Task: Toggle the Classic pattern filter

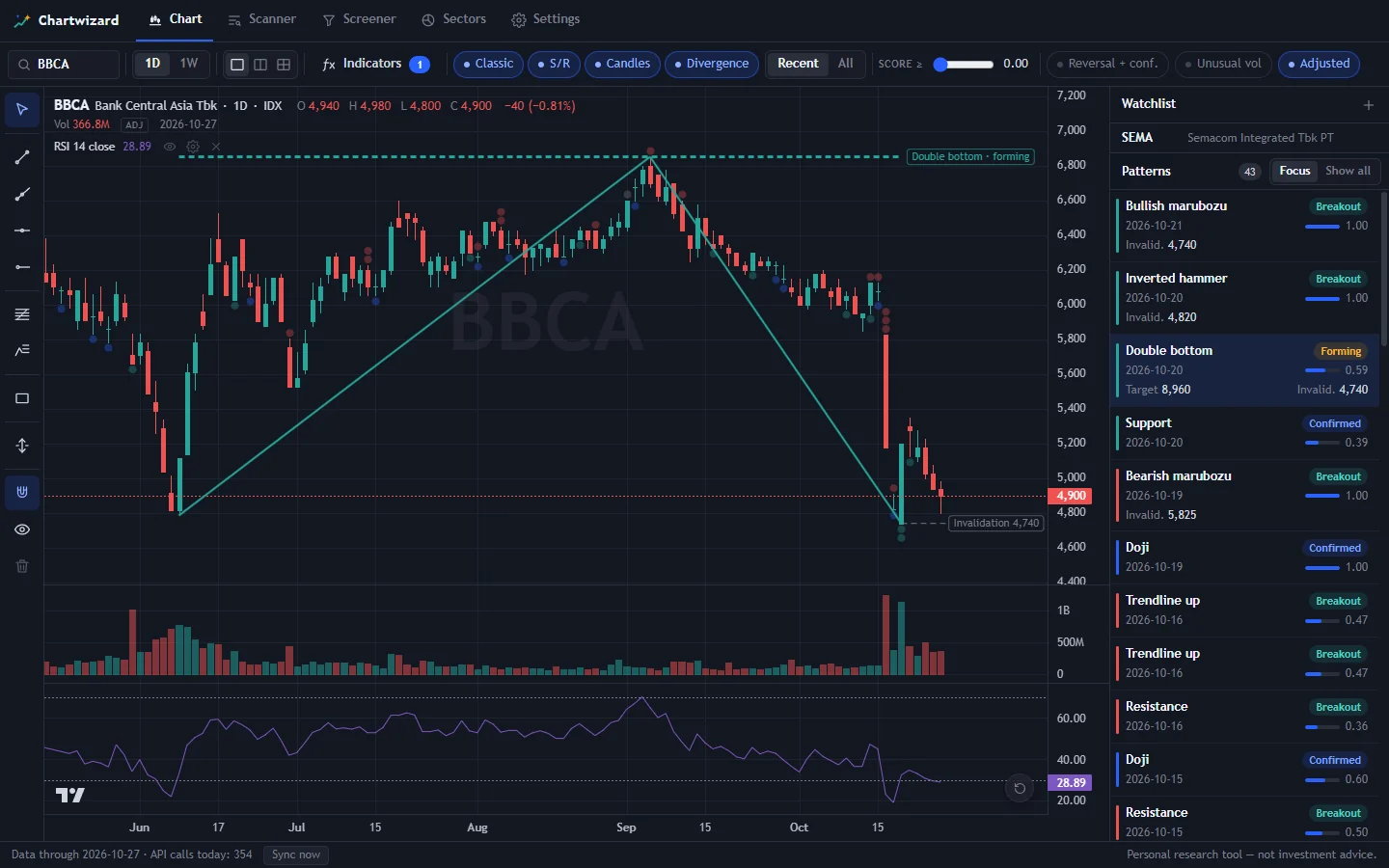Action: [x=488, y=64]
